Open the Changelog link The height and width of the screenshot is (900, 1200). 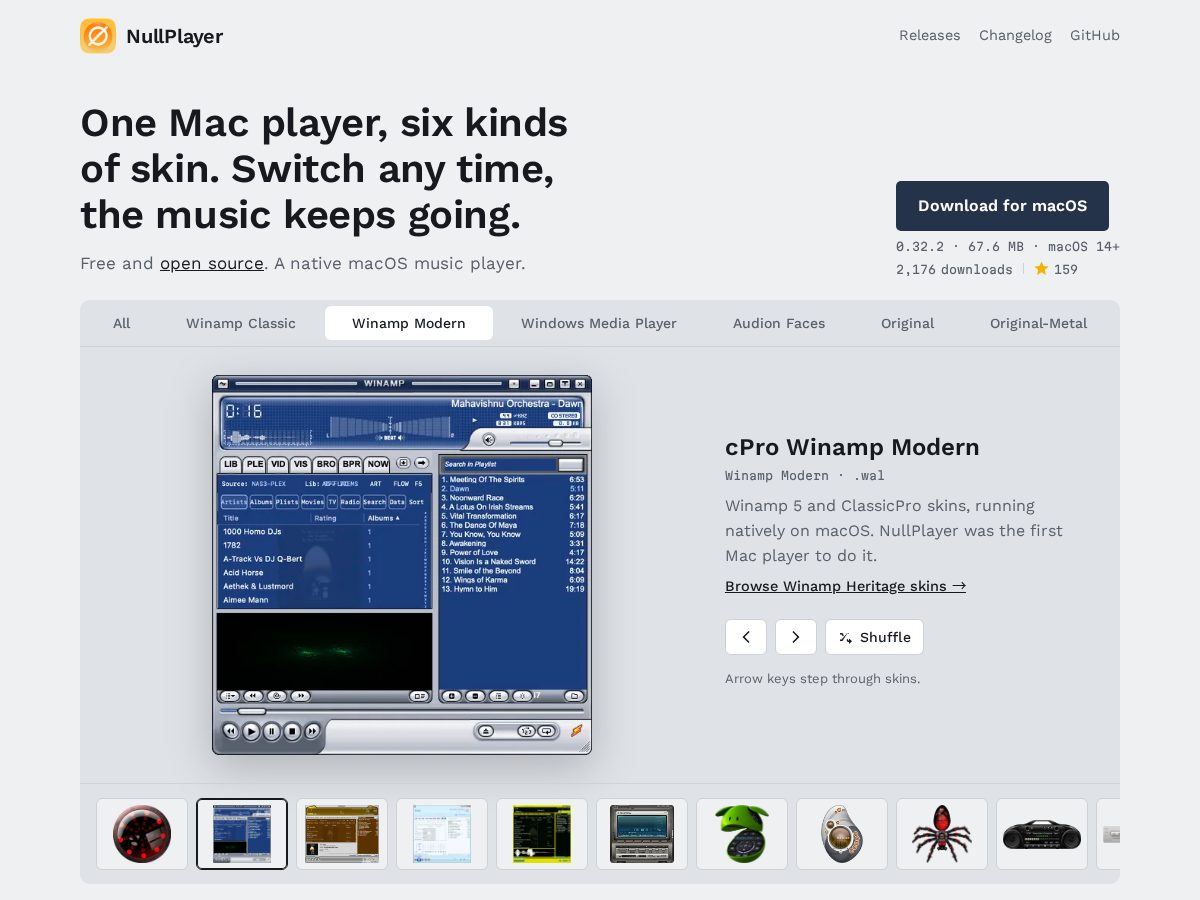[x=1015, y=35]
